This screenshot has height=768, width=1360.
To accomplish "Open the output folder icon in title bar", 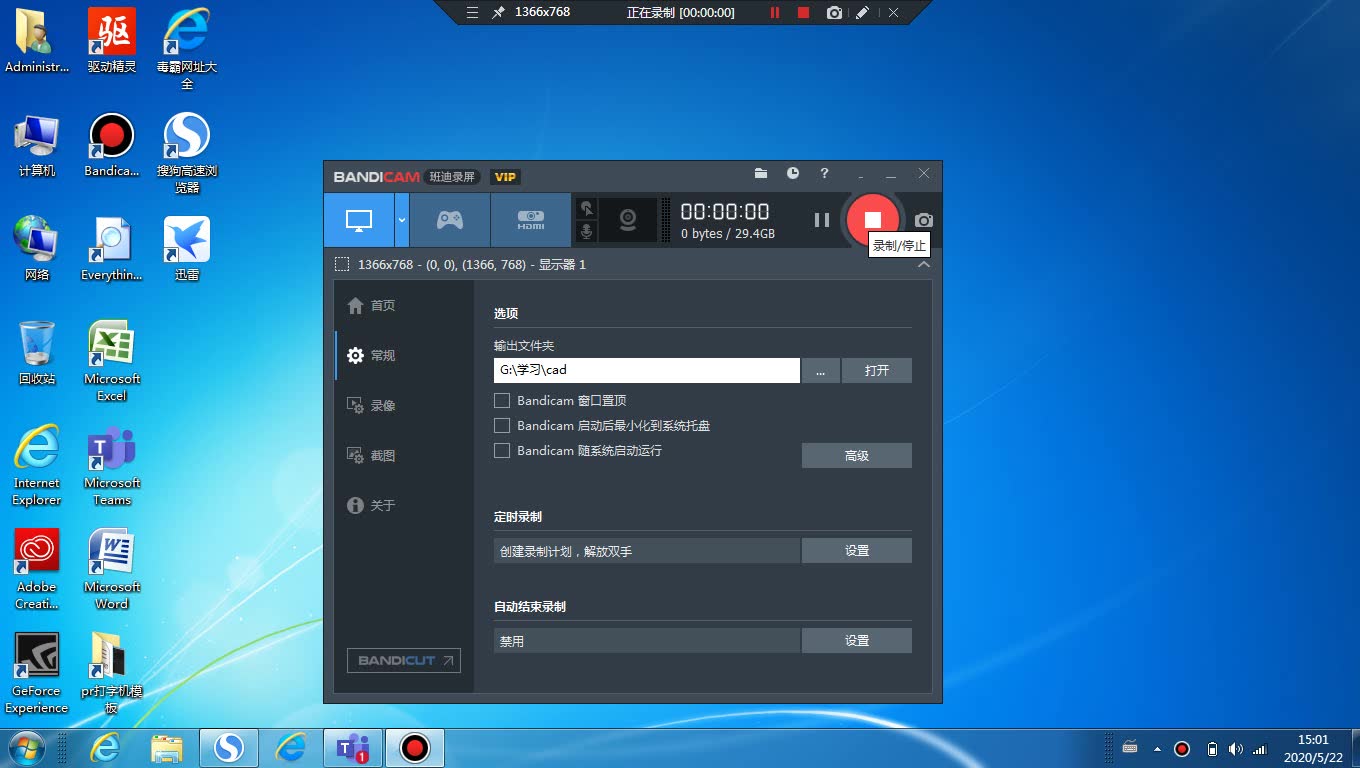I will pos(761,173).
